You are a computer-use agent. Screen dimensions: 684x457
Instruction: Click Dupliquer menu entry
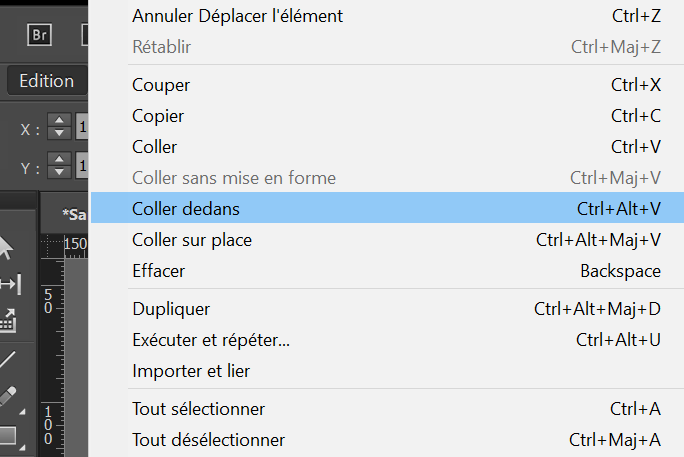[x=171, y=309]
